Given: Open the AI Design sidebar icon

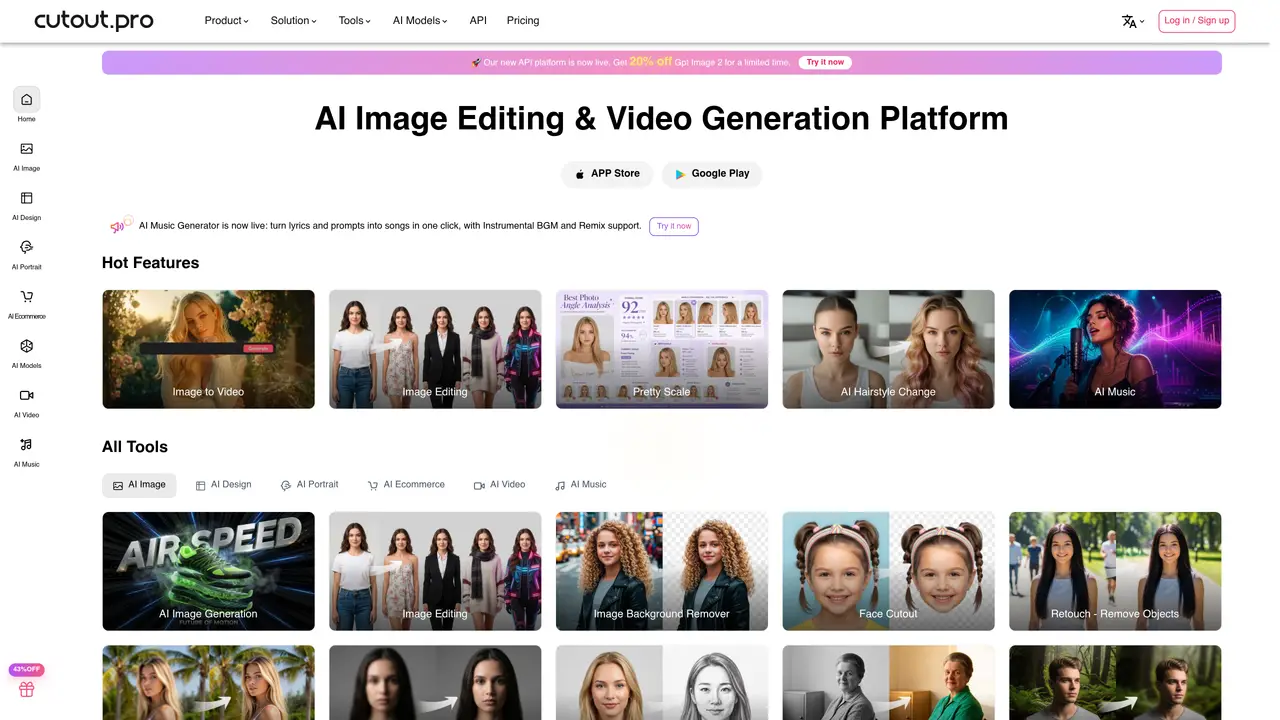Looking at the screenshot, I should pyautogui.click(x=26, y=198).
